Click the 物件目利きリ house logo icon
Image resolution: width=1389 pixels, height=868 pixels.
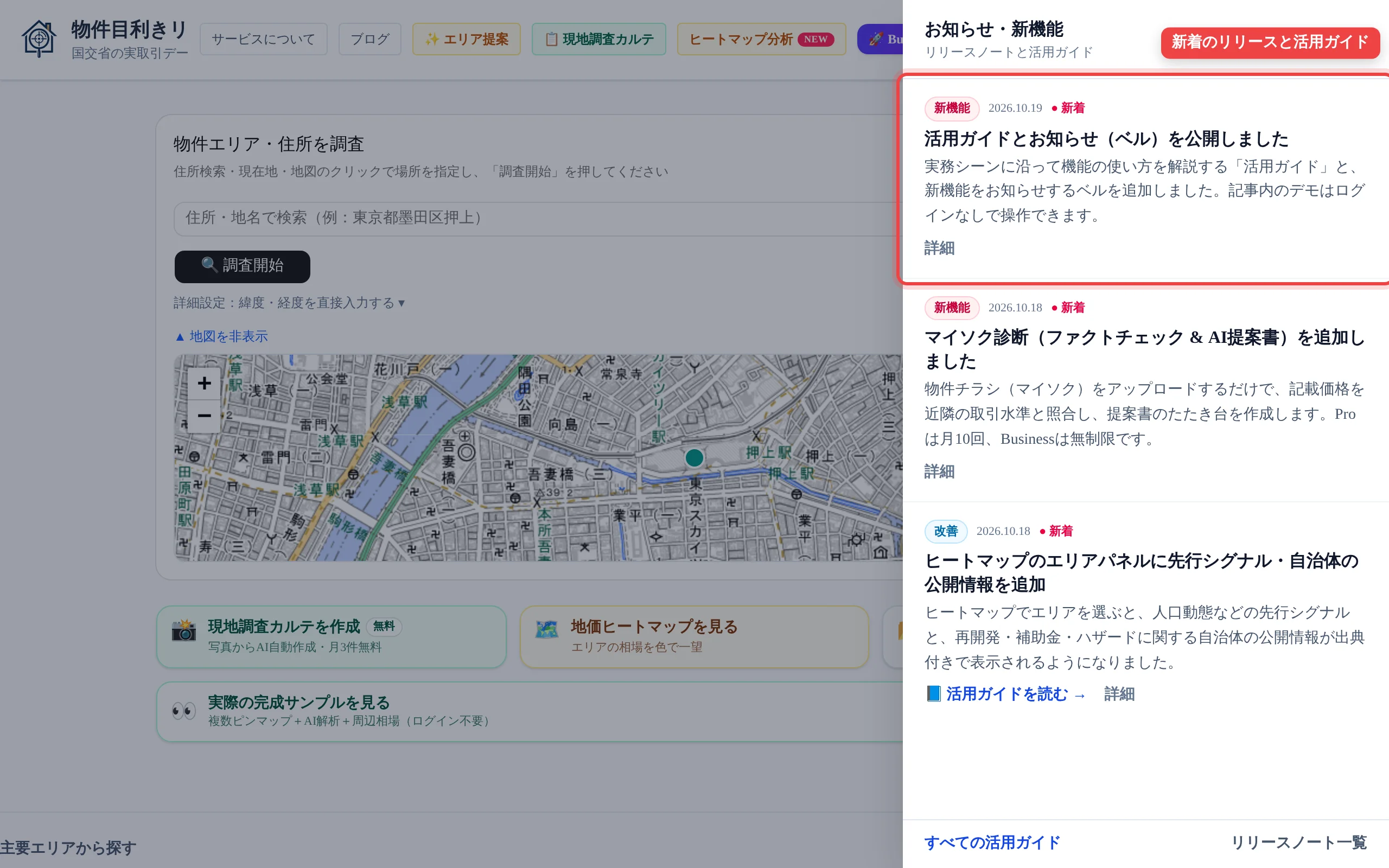tap(39, 39)
